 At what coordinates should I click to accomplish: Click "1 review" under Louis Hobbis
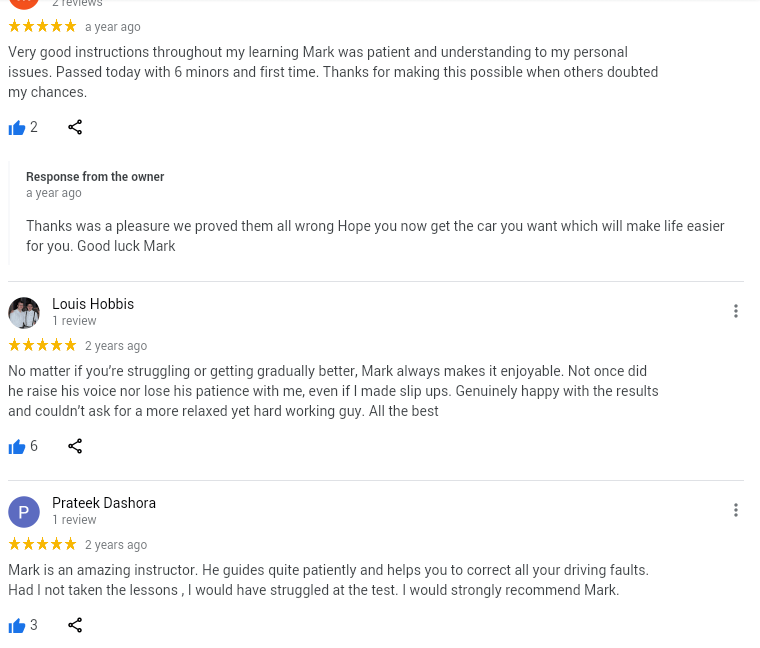[74, 321]
